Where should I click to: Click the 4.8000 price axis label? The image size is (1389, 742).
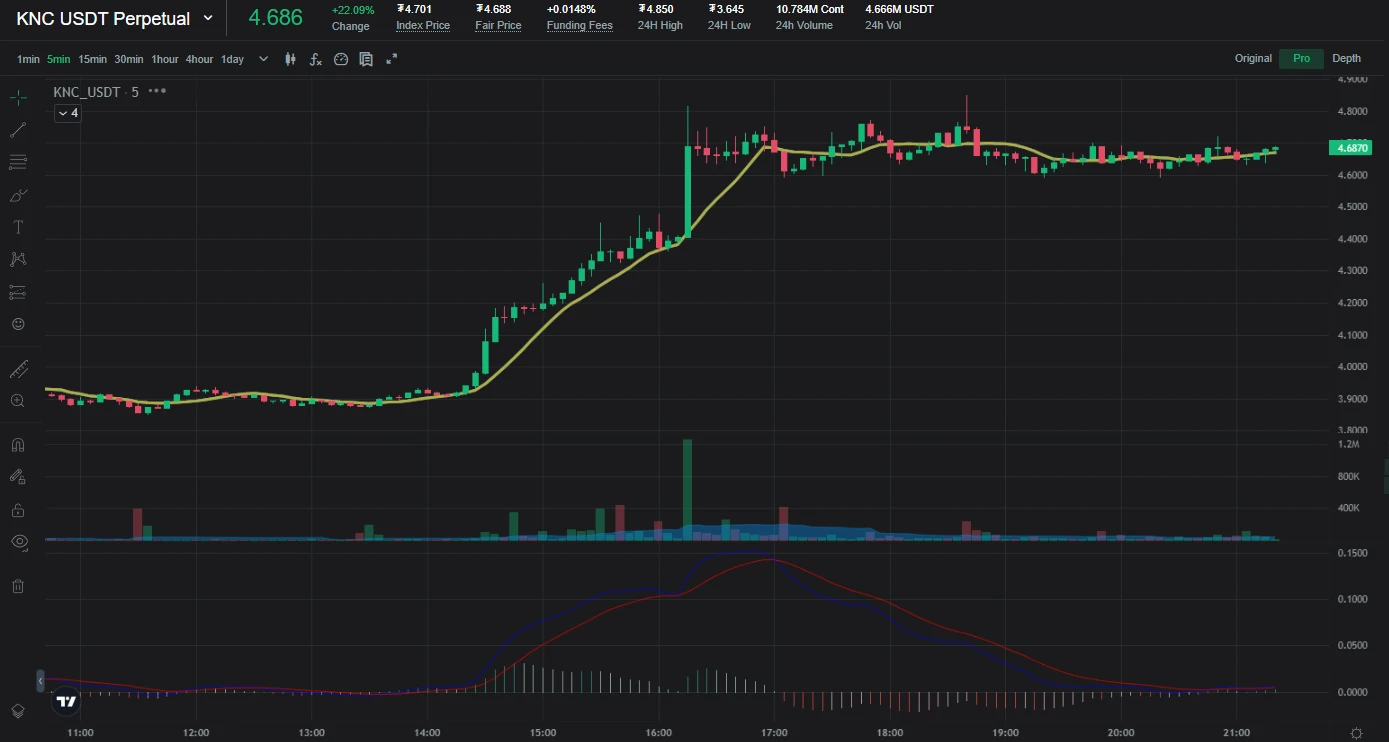[1352, 112]
